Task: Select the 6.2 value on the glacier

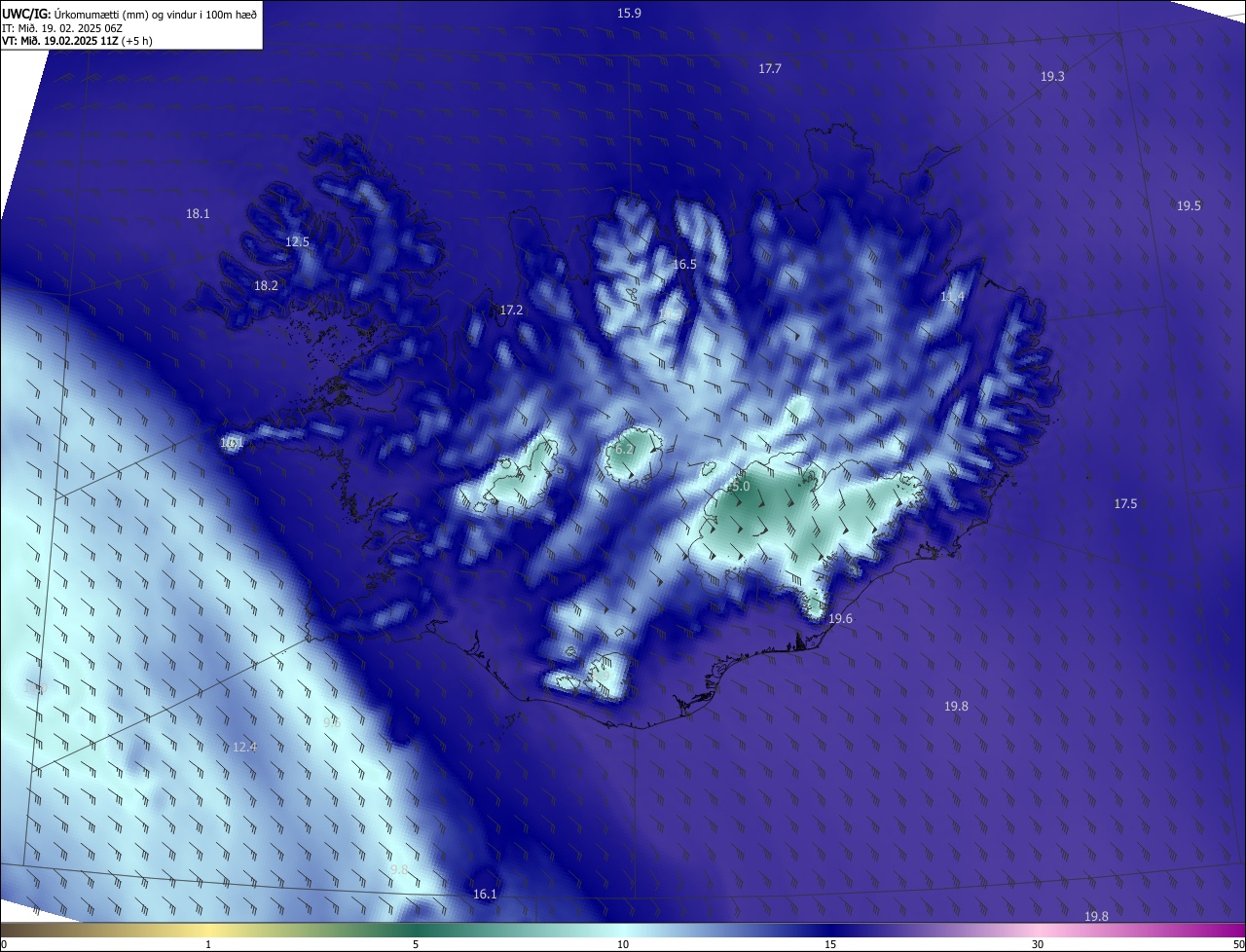Action: click(x=624, y=449)
